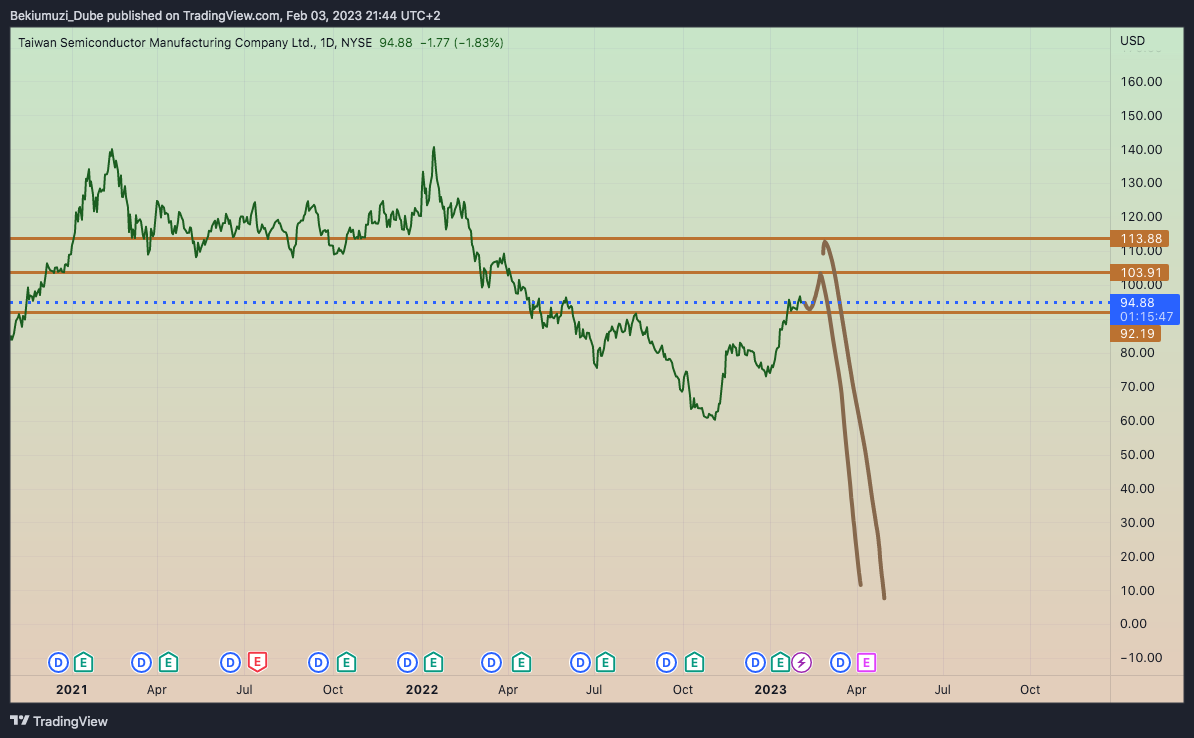Click the −1.77 (−1.83%) change value
The height and width of the screenshot is (738, 1194).
(461, 43)
